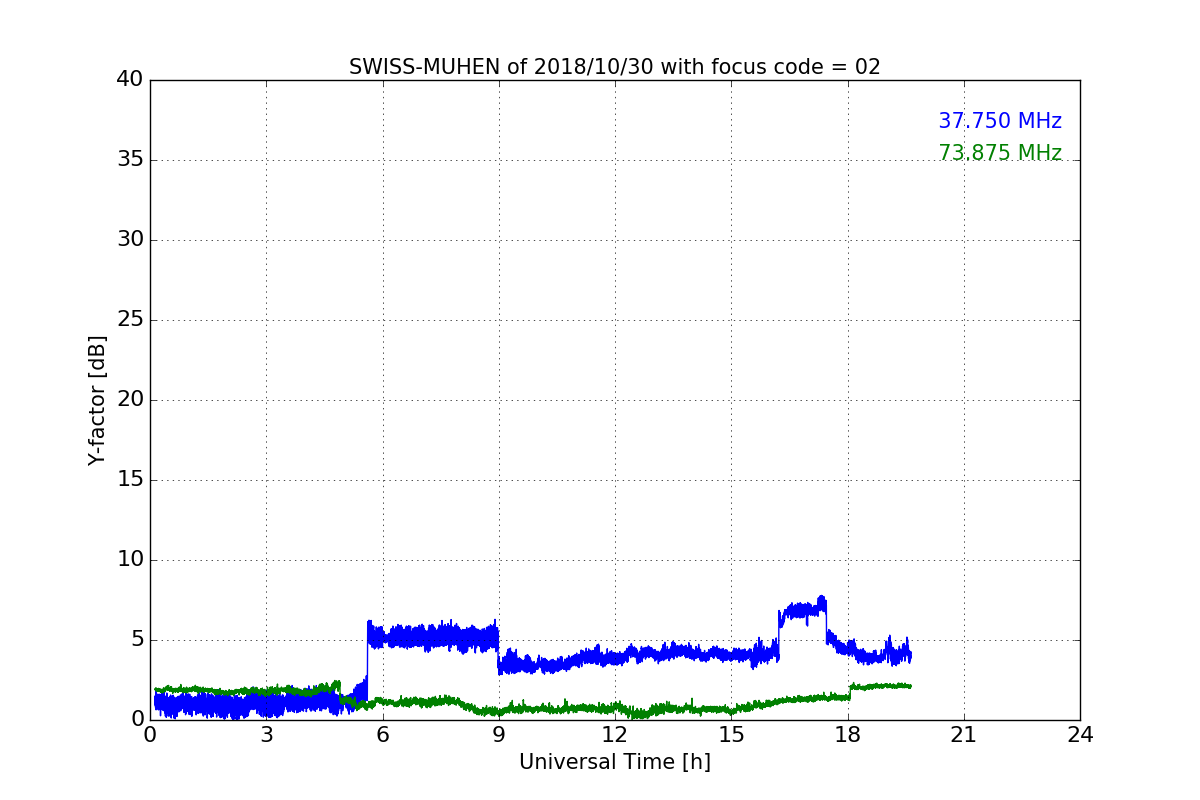Click y-axis tick label 40
This screenshot has width=1200, height=800.
[x=130, y=80]
